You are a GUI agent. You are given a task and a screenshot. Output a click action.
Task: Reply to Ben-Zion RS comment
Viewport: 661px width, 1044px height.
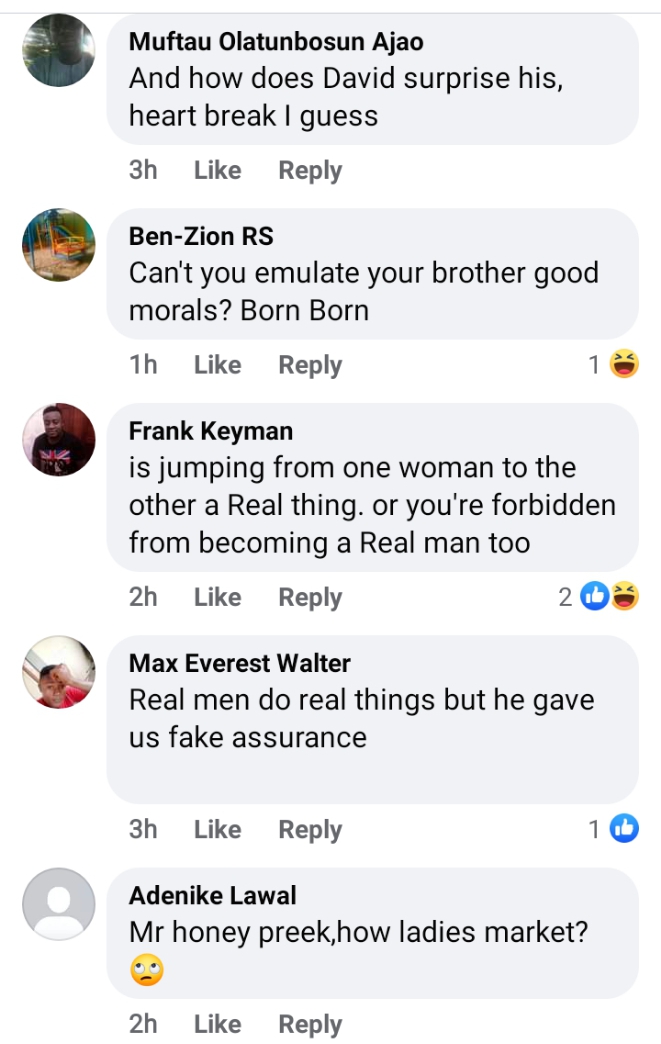click(x=310, y=365)
